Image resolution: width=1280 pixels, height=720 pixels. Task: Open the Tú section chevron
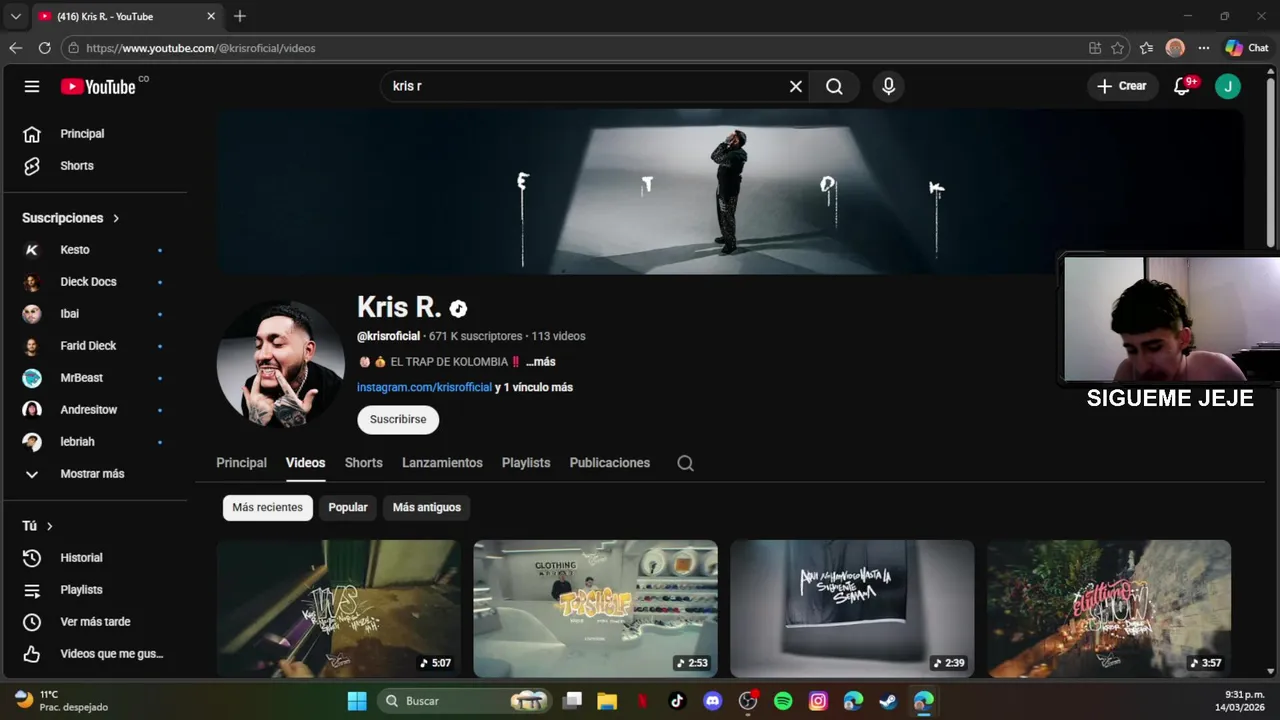[49, 526]
